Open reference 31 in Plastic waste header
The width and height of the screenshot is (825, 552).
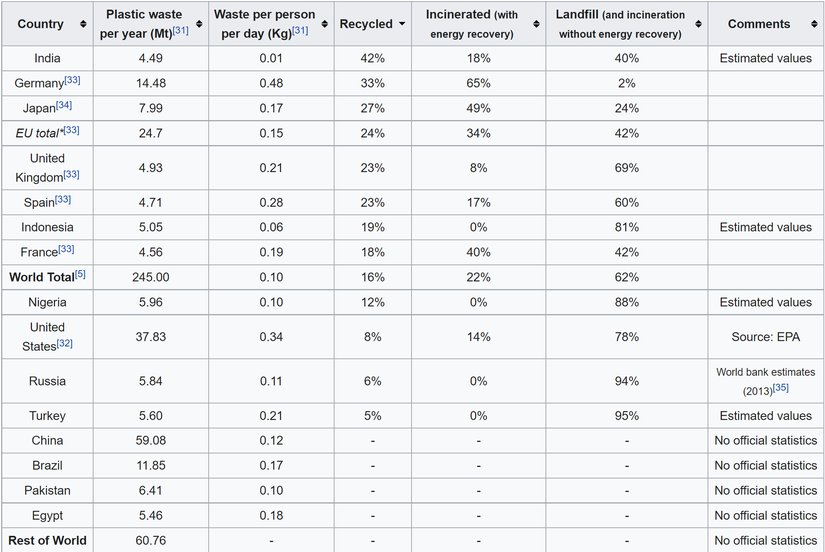click(x=180, y=31)
